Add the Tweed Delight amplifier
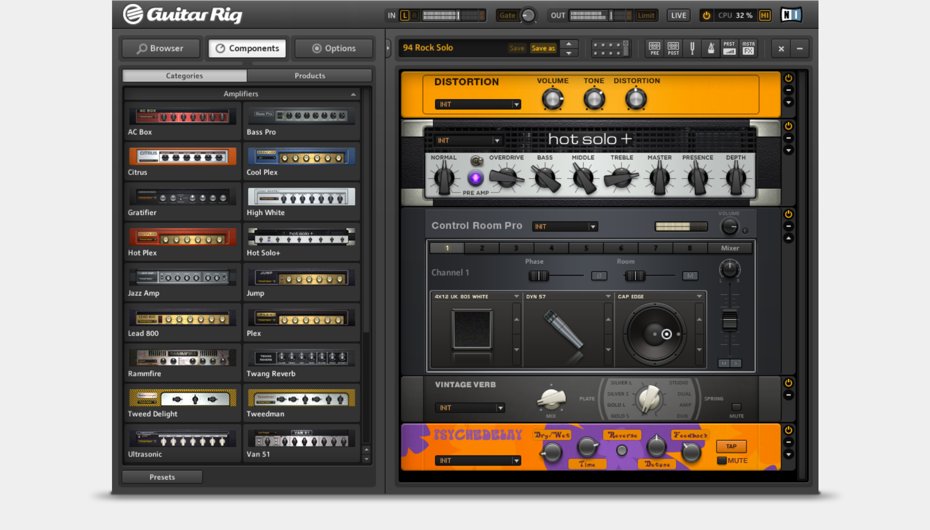Screen dimensions: 930x530 pyautogui.click(x=183, y=398)
